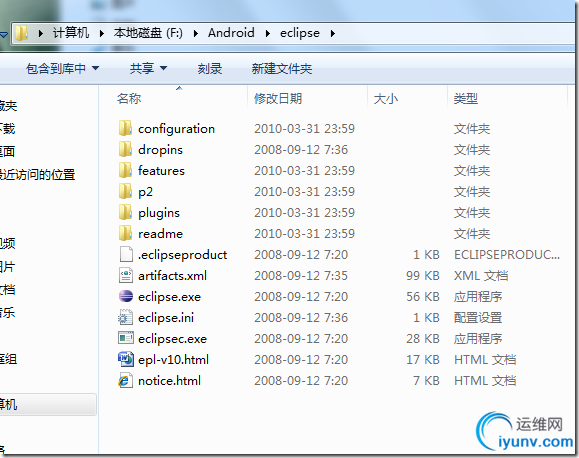Select file name eclipsec.exe

point(172,339)
